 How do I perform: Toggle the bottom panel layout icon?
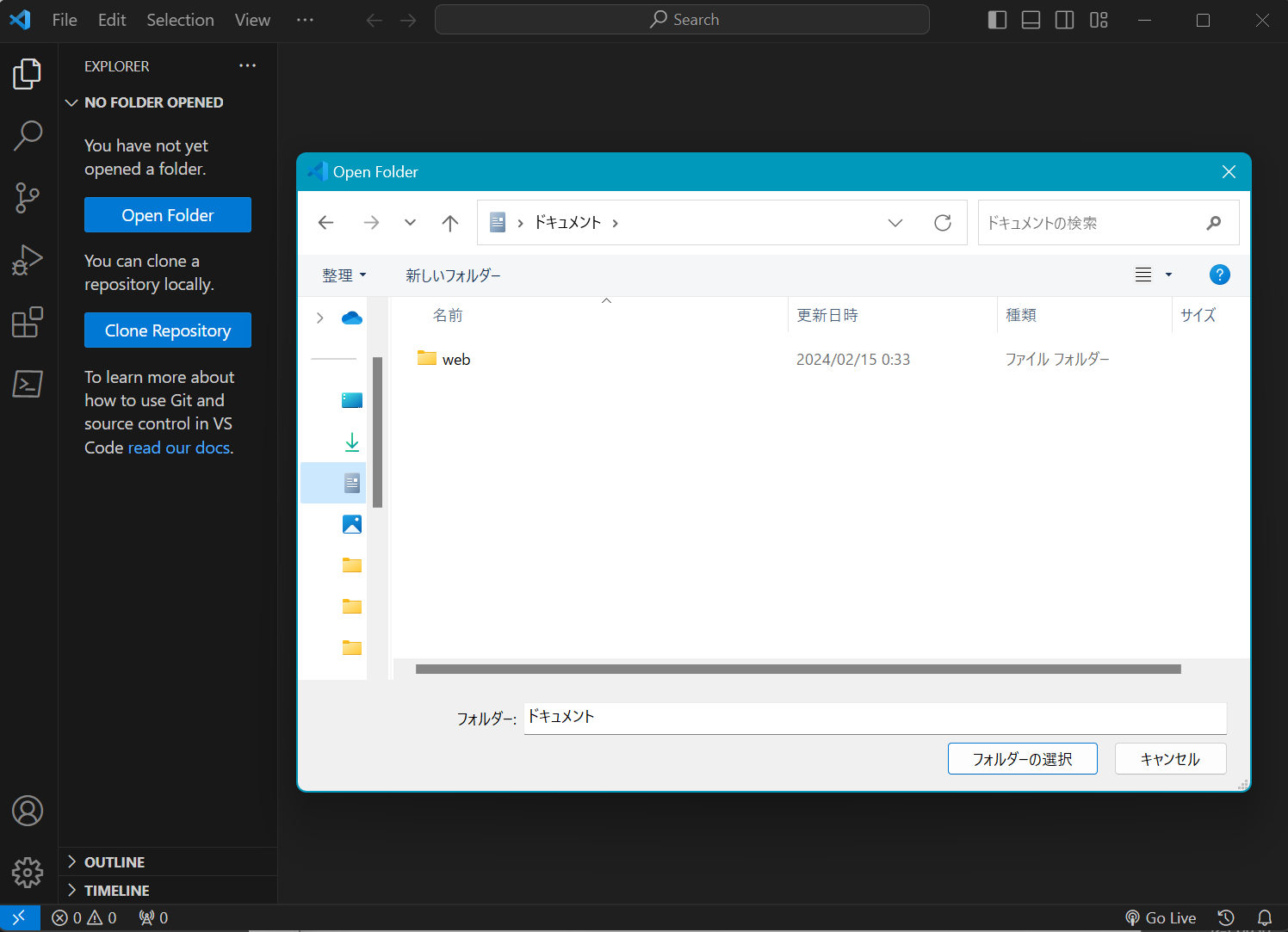[x=1031, y=20]
